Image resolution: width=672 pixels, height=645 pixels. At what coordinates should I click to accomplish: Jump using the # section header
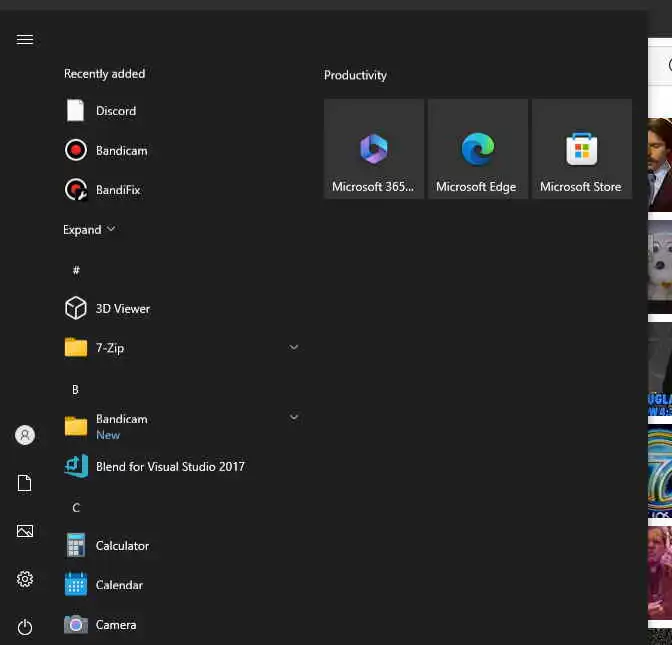76,270
